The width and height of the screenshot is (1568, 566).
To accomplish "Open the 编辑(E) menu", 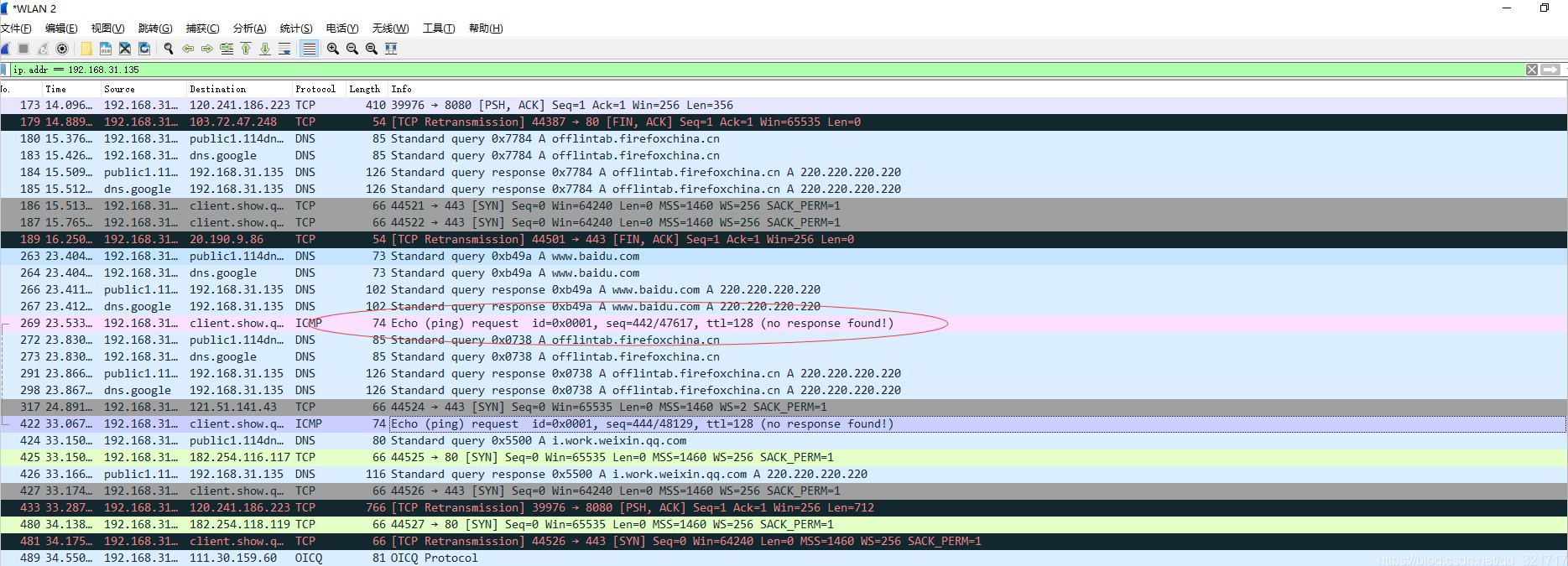I will click(61, 29).
